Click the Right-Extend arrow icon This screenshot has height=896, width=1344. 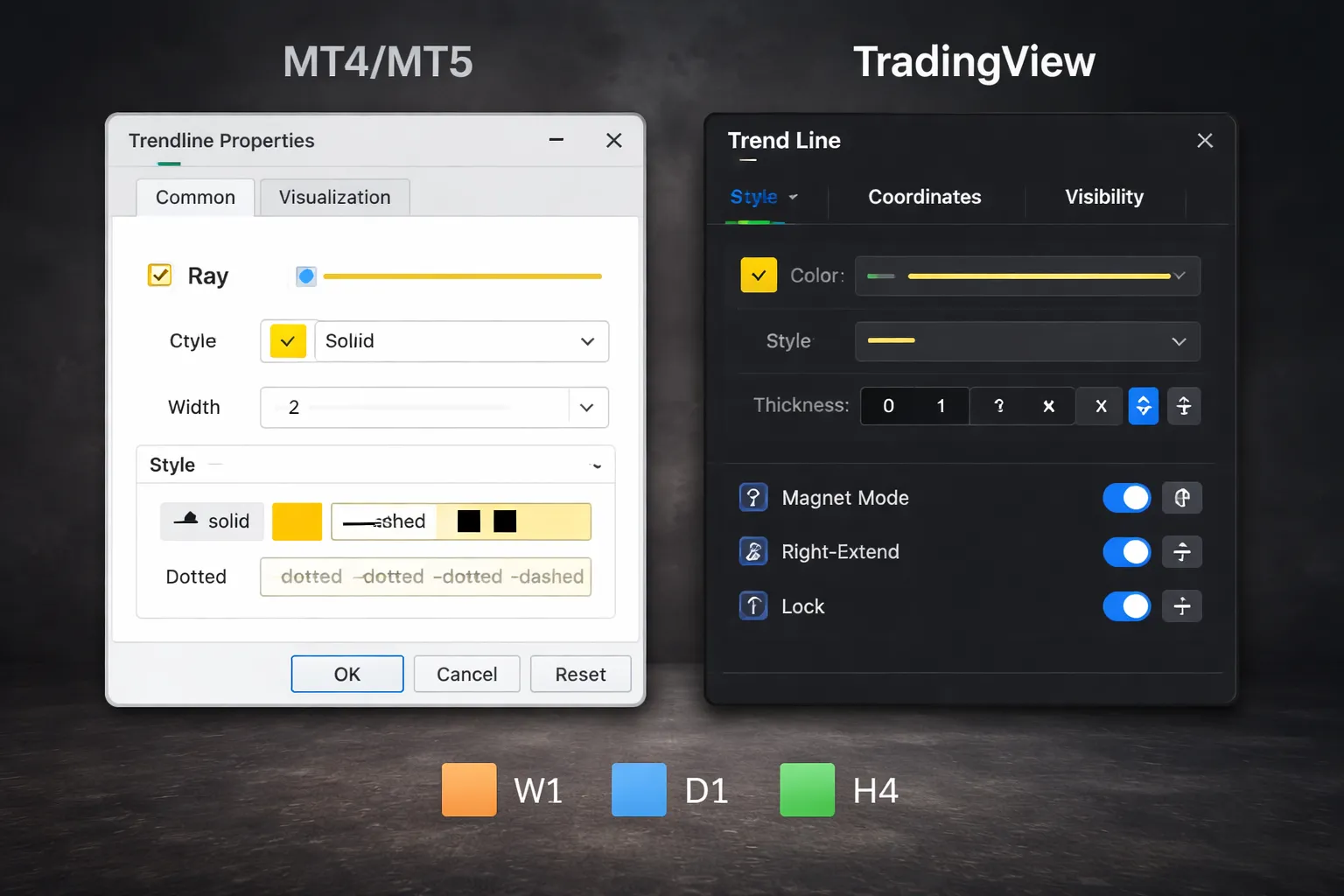click(1182, 552)
